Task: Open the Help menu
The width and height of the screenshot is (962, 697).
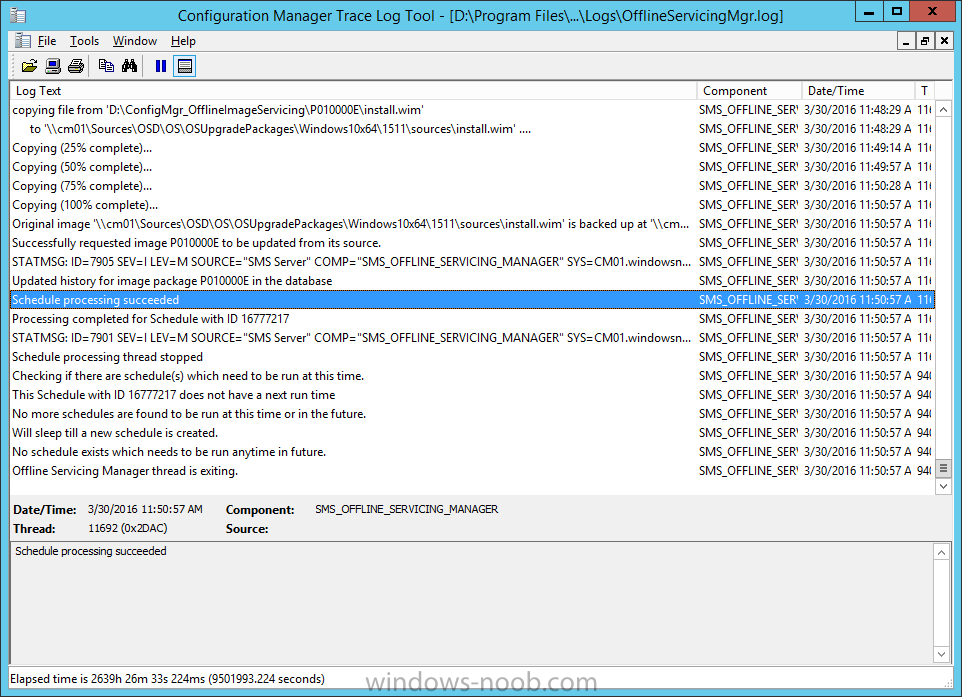Action: 183,41
